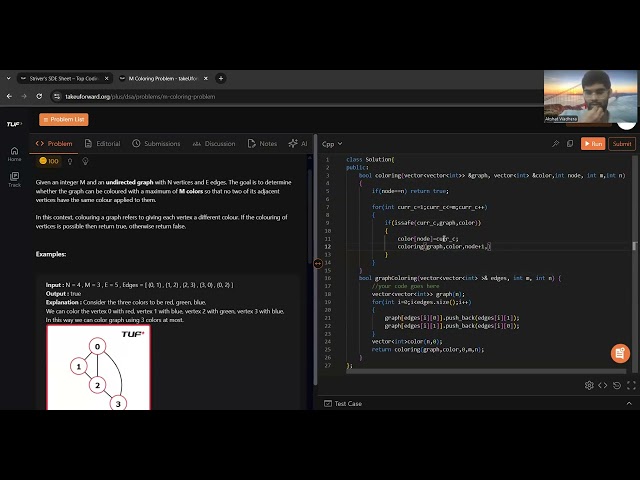Go back in browser
640x480 pixels.
[x=9, y=96]
